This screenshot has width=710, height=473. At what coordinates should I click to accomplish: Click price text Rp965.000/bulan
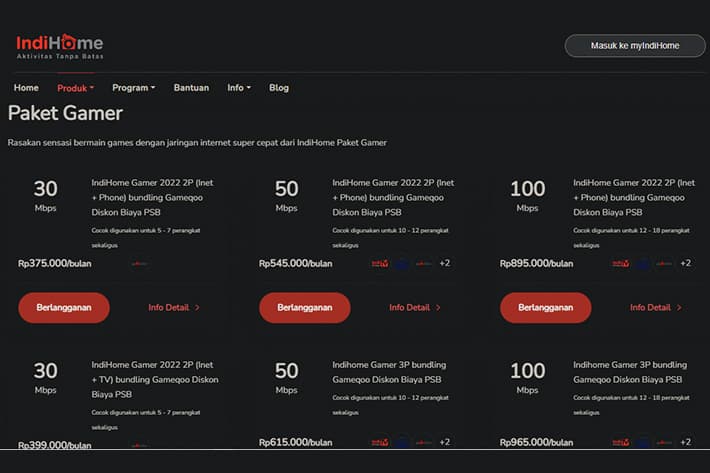pos(537,442)
